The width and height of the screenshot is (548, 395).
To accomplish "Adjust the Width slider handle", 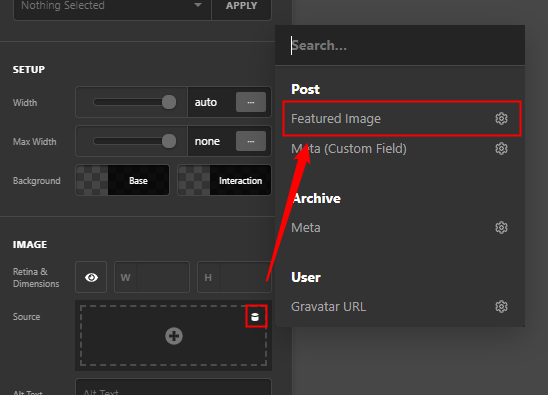I will [x=169, y=102].
